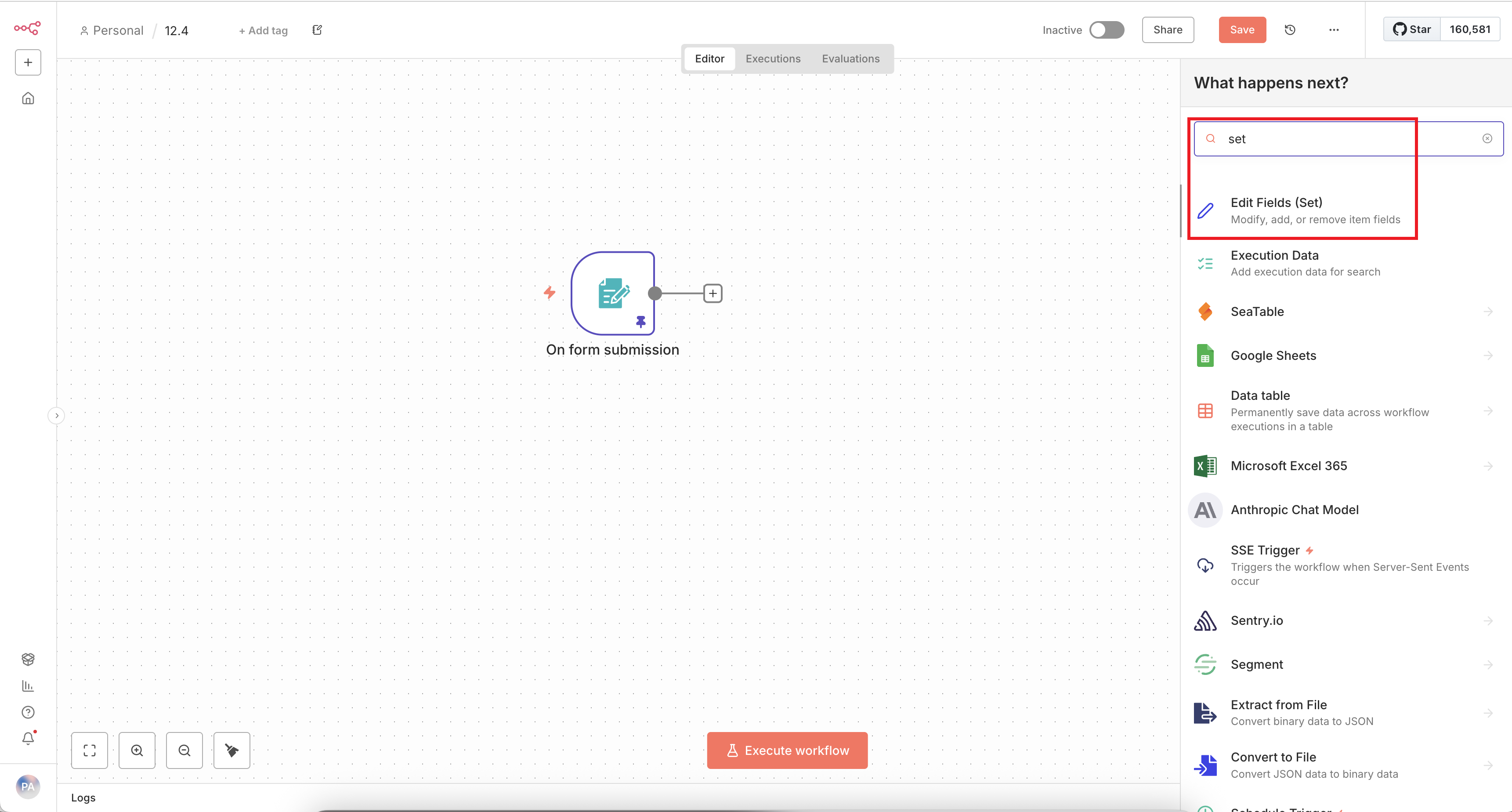Open notifications bell icon
Viewport: 1512px width, 812px height.
click(x=28, y=739)
